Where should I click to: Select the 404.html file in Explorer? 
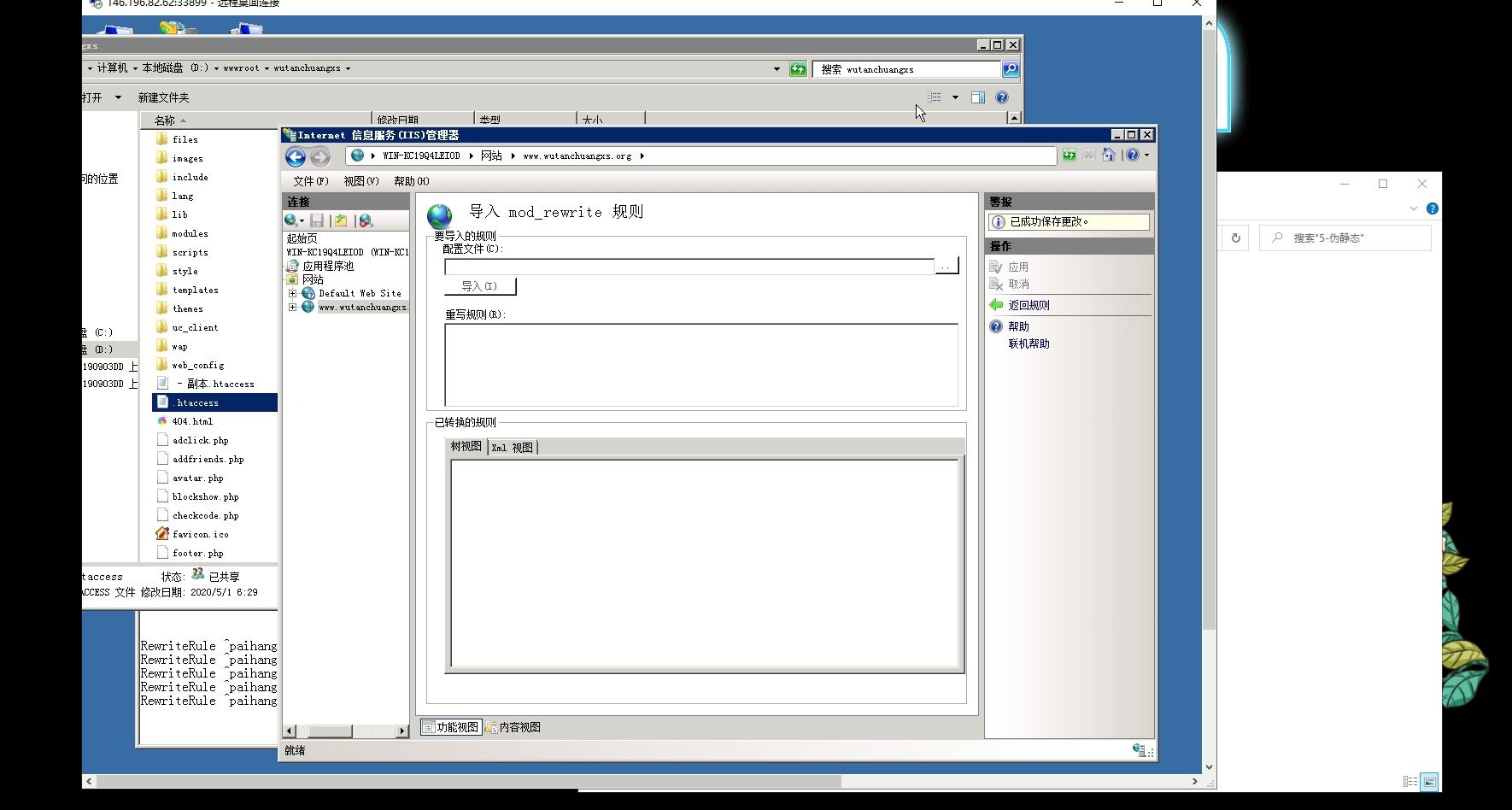192,421
